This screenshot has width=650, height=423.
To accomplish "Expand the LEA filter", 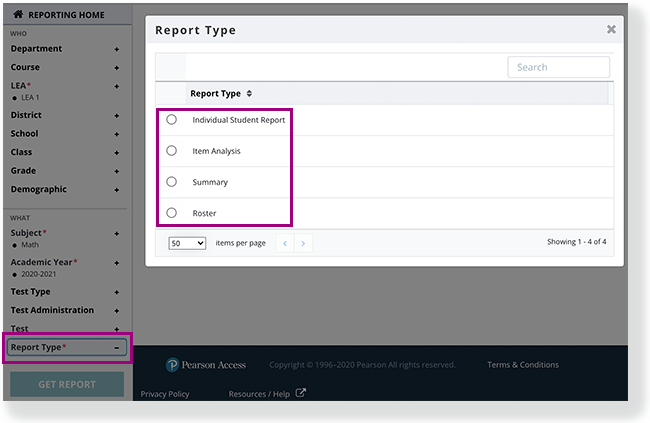I will 116,86.
